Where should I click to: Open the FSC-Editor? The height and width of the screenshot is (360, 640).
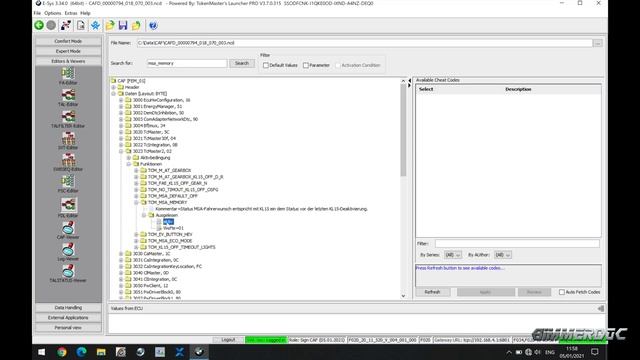tap(68, 184)
